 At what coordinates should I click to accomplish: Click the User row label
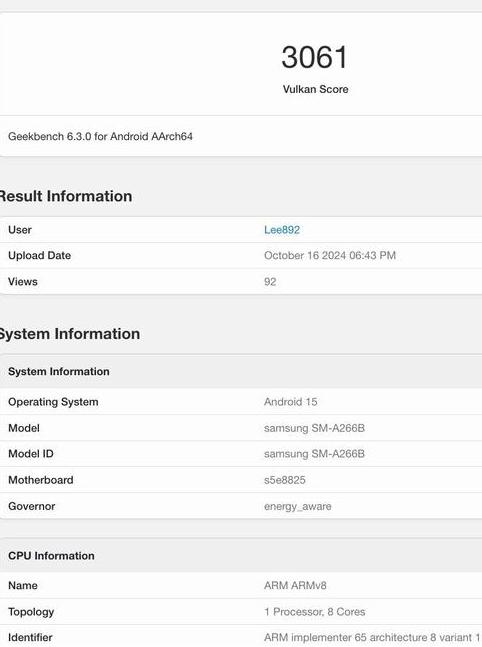click(20, 230)
